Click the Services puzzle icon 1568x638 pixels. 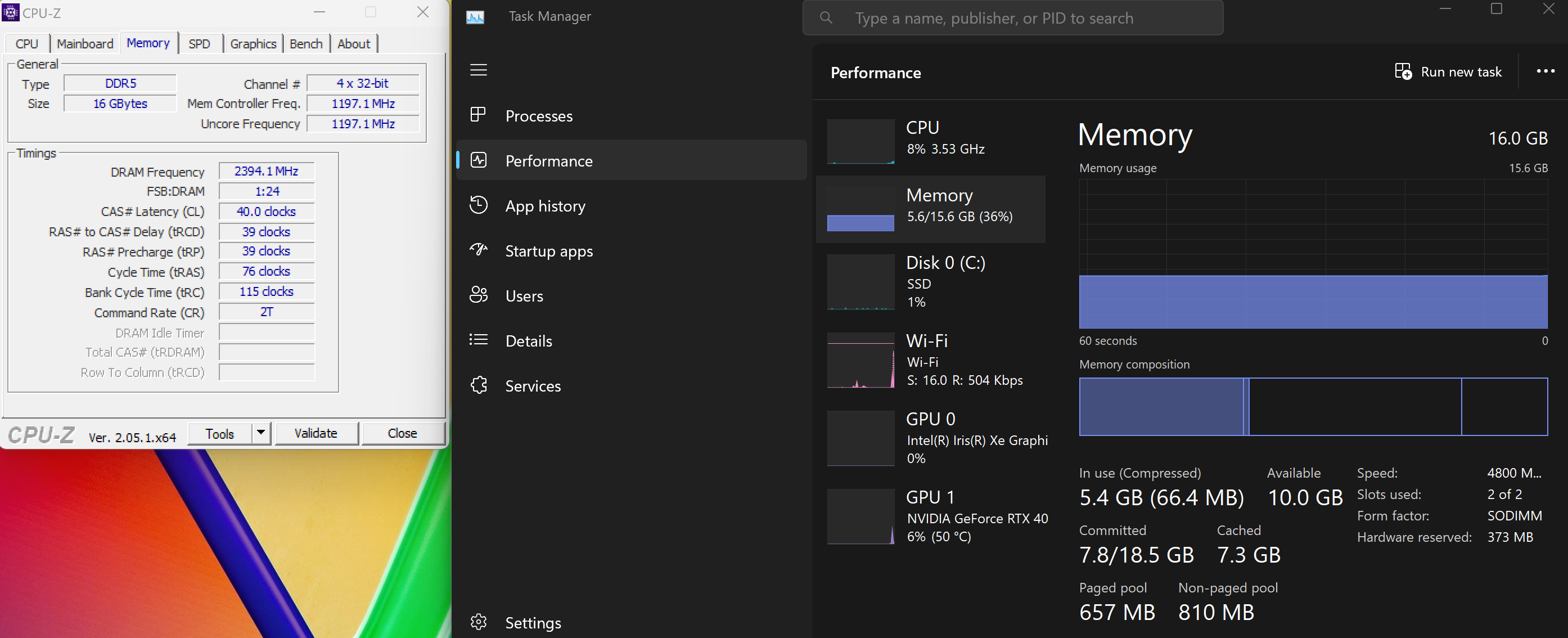[x=479, y=385]
